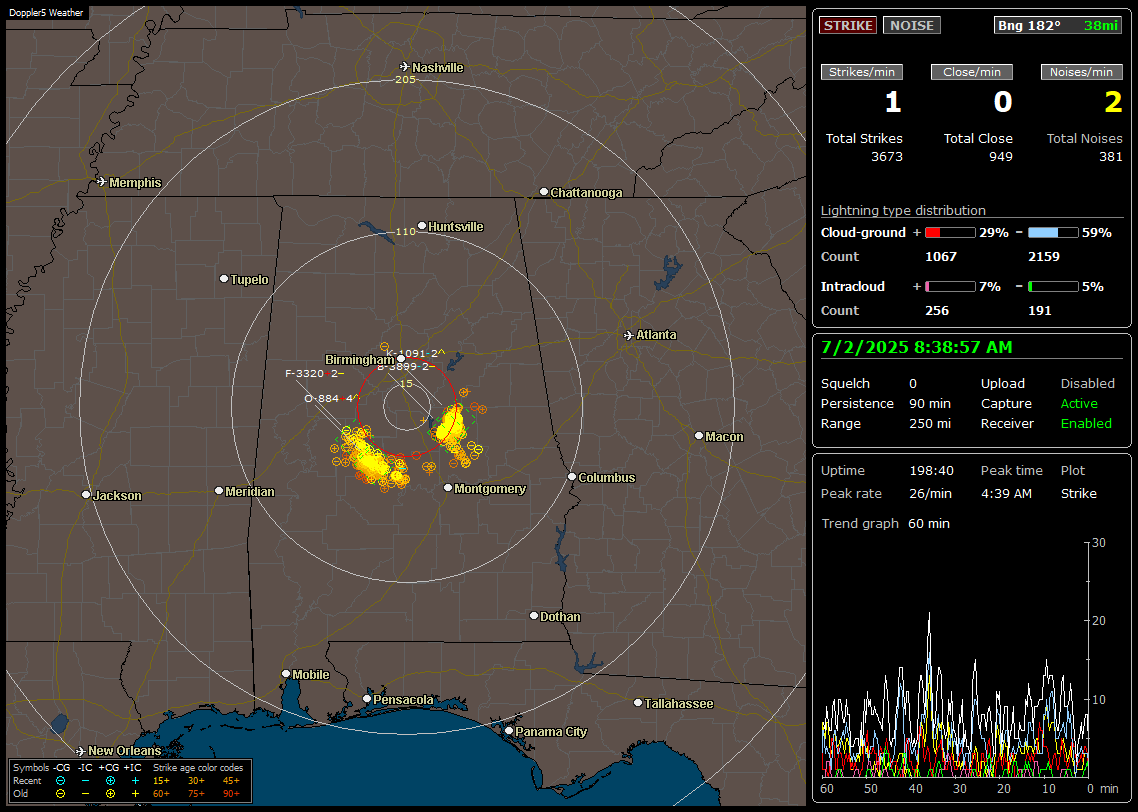This screenshot has height=812, width=1138.
Task: Click the Noises/min header button
Action: [x=1081, y=72]
